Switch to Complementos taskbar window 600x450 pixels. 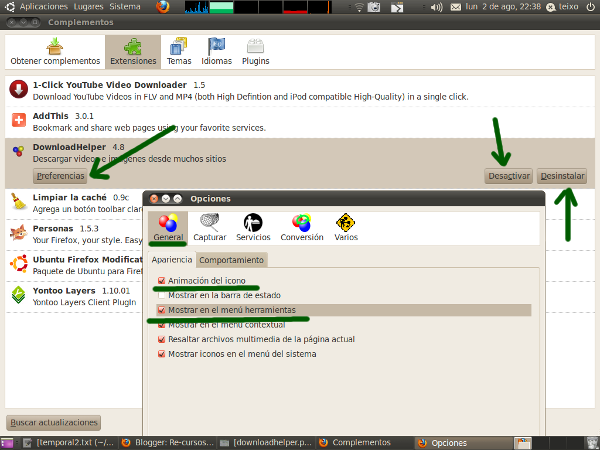click(365, 443)
